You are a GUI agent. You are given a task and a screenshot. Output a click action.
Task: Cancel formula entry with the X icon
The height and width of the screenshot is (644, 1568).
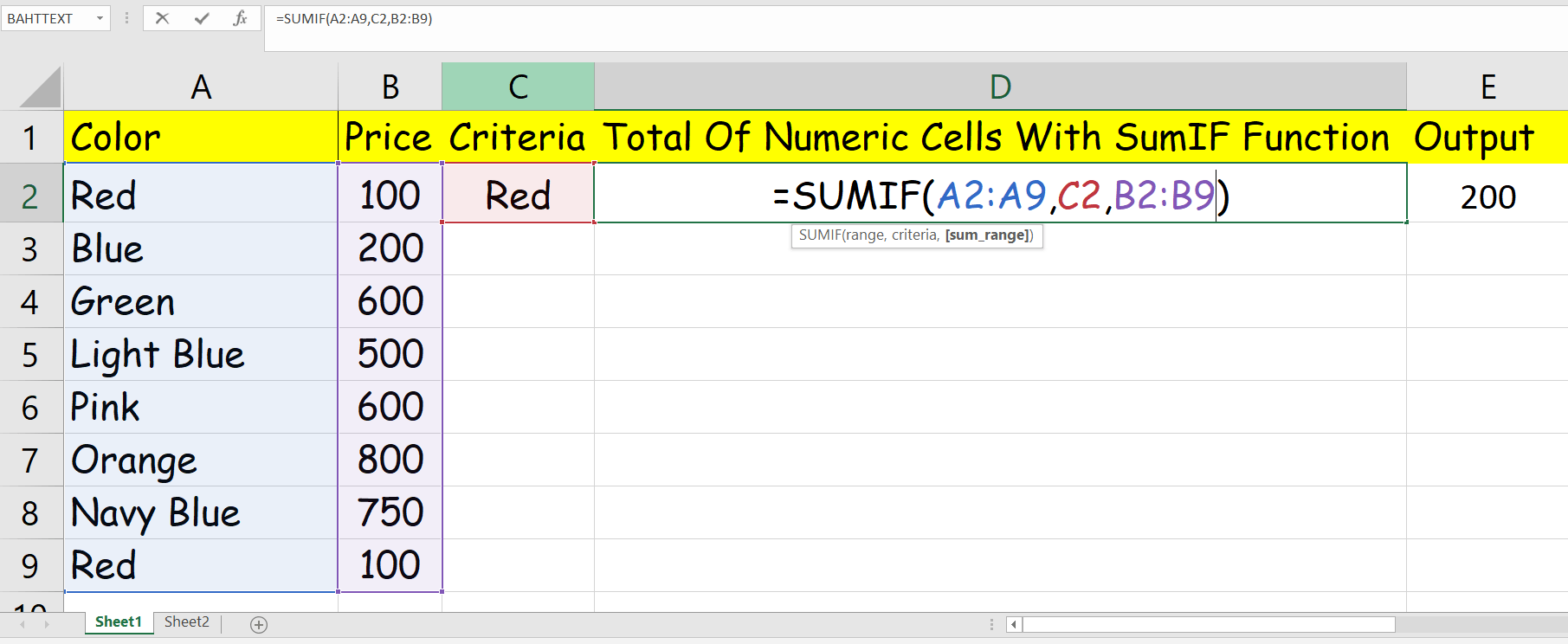coord(162,18)
